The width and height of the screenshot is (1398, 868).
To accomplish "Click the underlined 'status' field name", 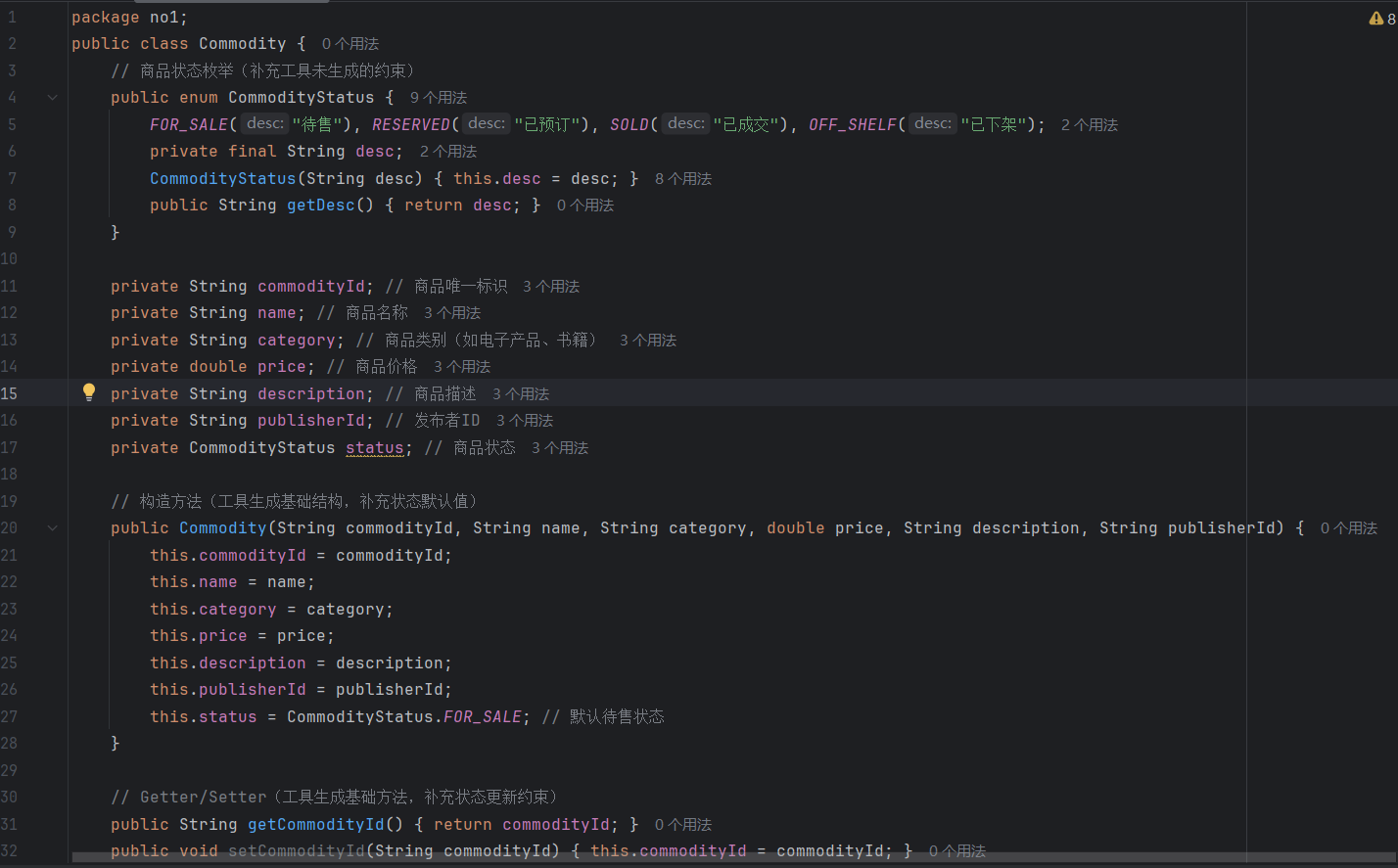I will 375,448.
